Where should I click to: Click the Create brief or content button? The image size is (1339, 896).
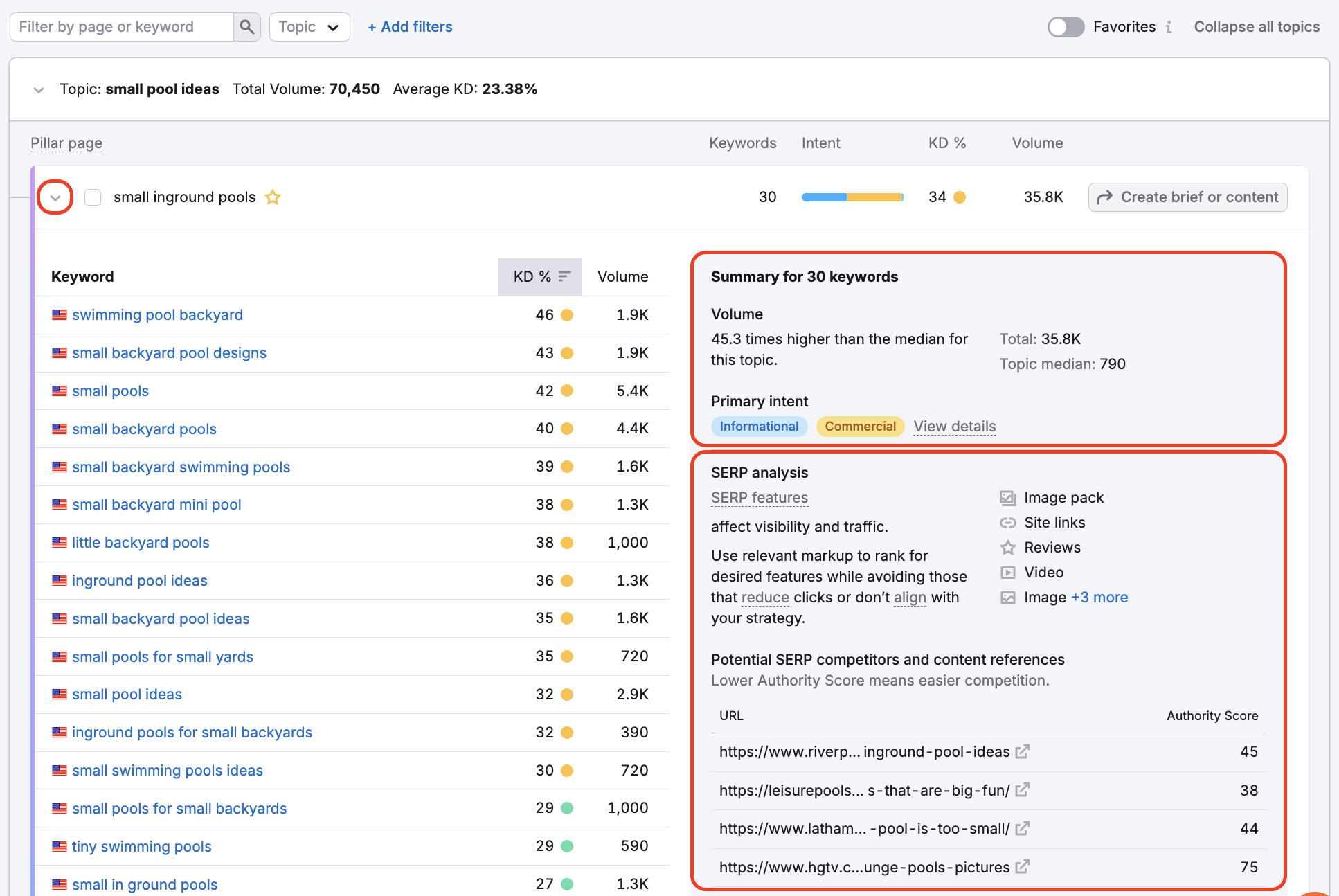(x=1187, y=197)
